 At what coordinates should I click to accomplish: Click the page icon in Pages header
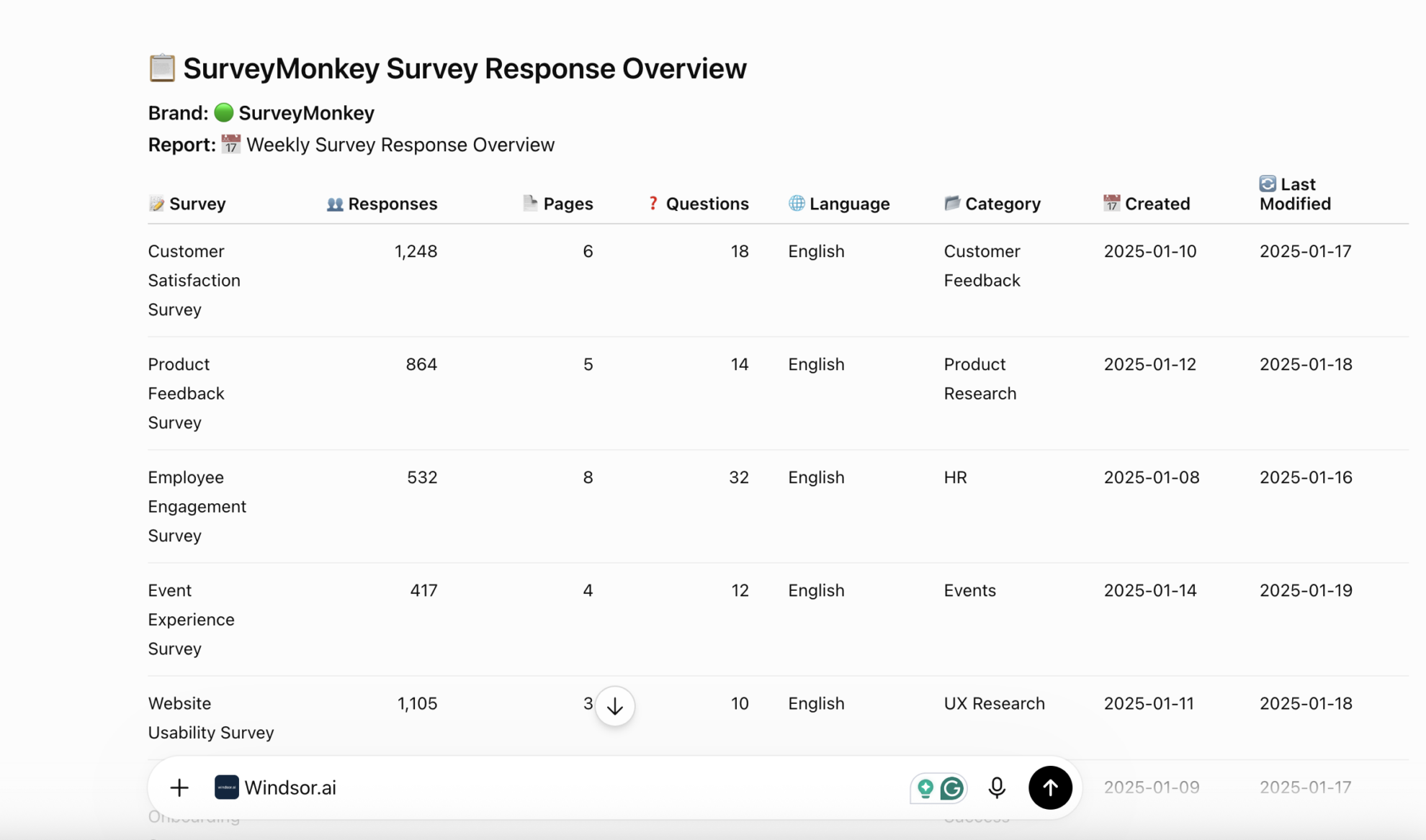pos(530,203)
